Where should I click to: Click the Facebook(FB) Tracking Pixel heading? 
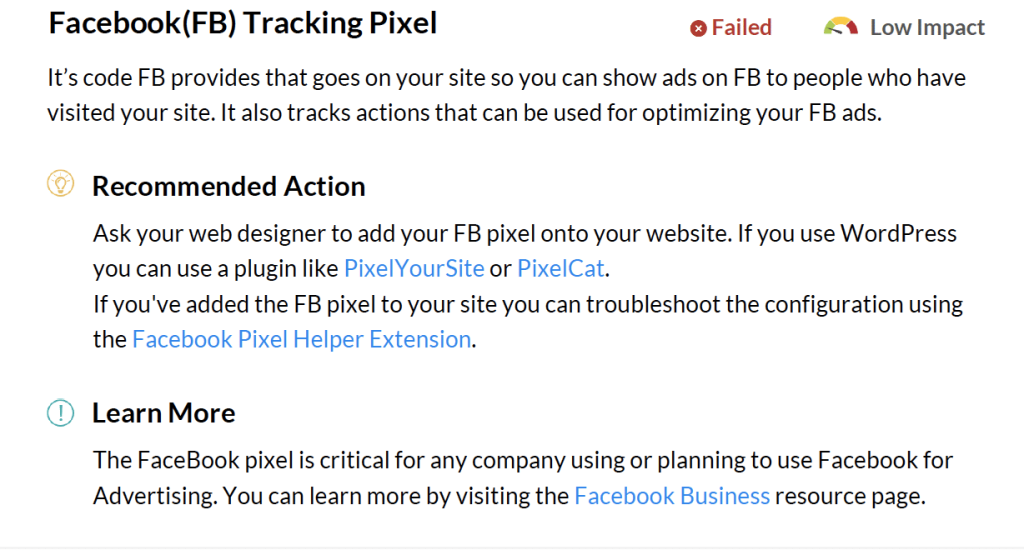click(x=242, y=24)
